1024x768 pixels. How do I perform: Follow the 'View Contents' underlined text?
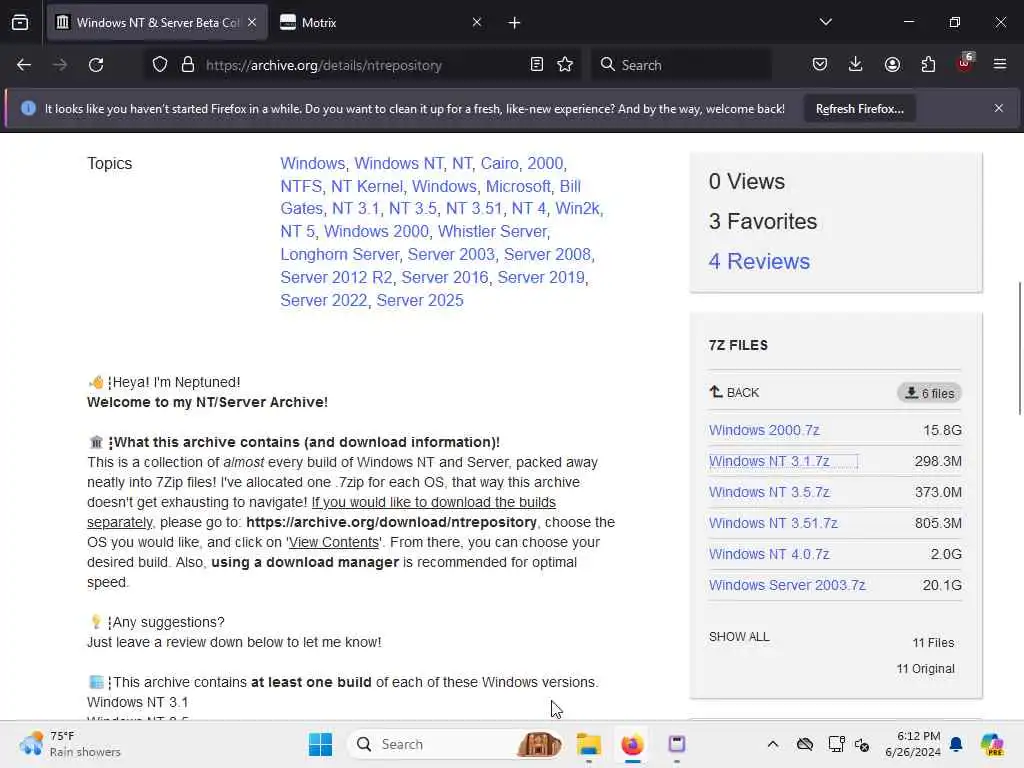334,543
